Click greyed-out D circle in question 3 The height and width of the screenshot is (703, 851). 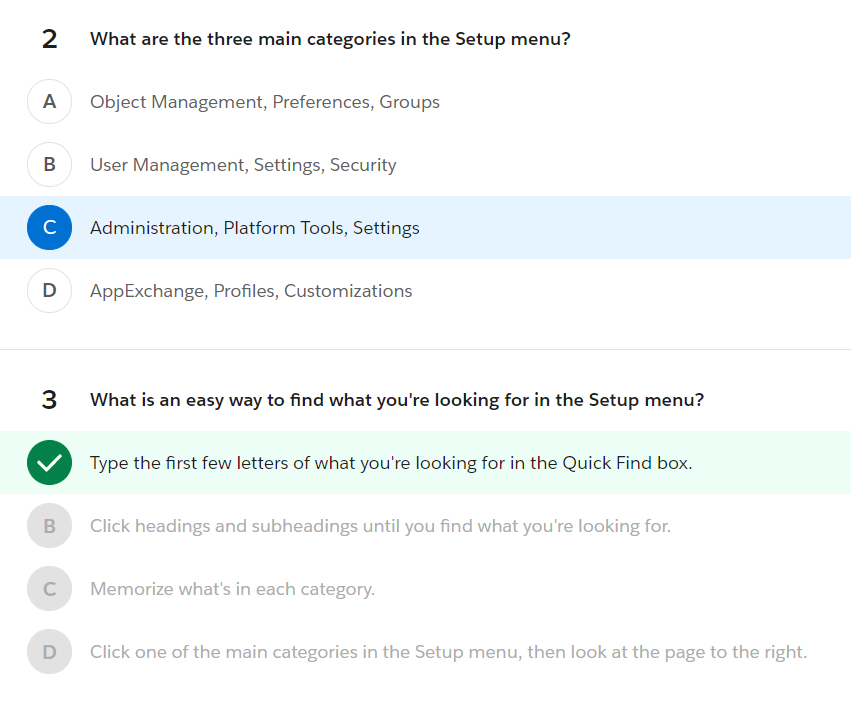pos(49,651)
